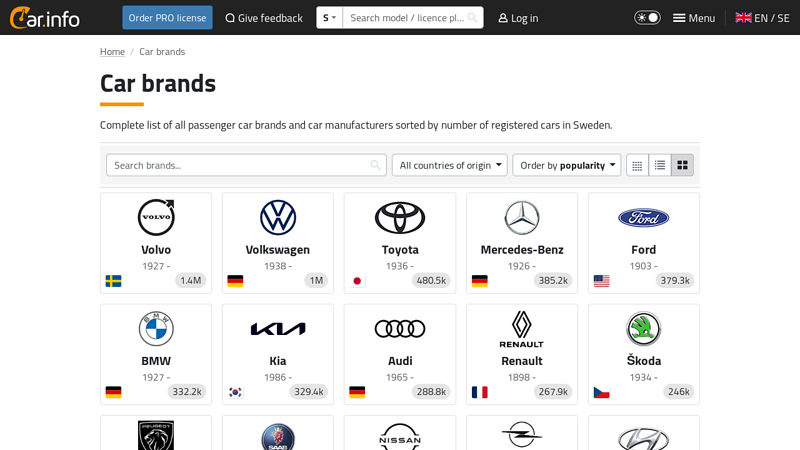Viewport: 800px width, 450px height.
Task: Open the Ford oval logo
Action: (644, 218)
